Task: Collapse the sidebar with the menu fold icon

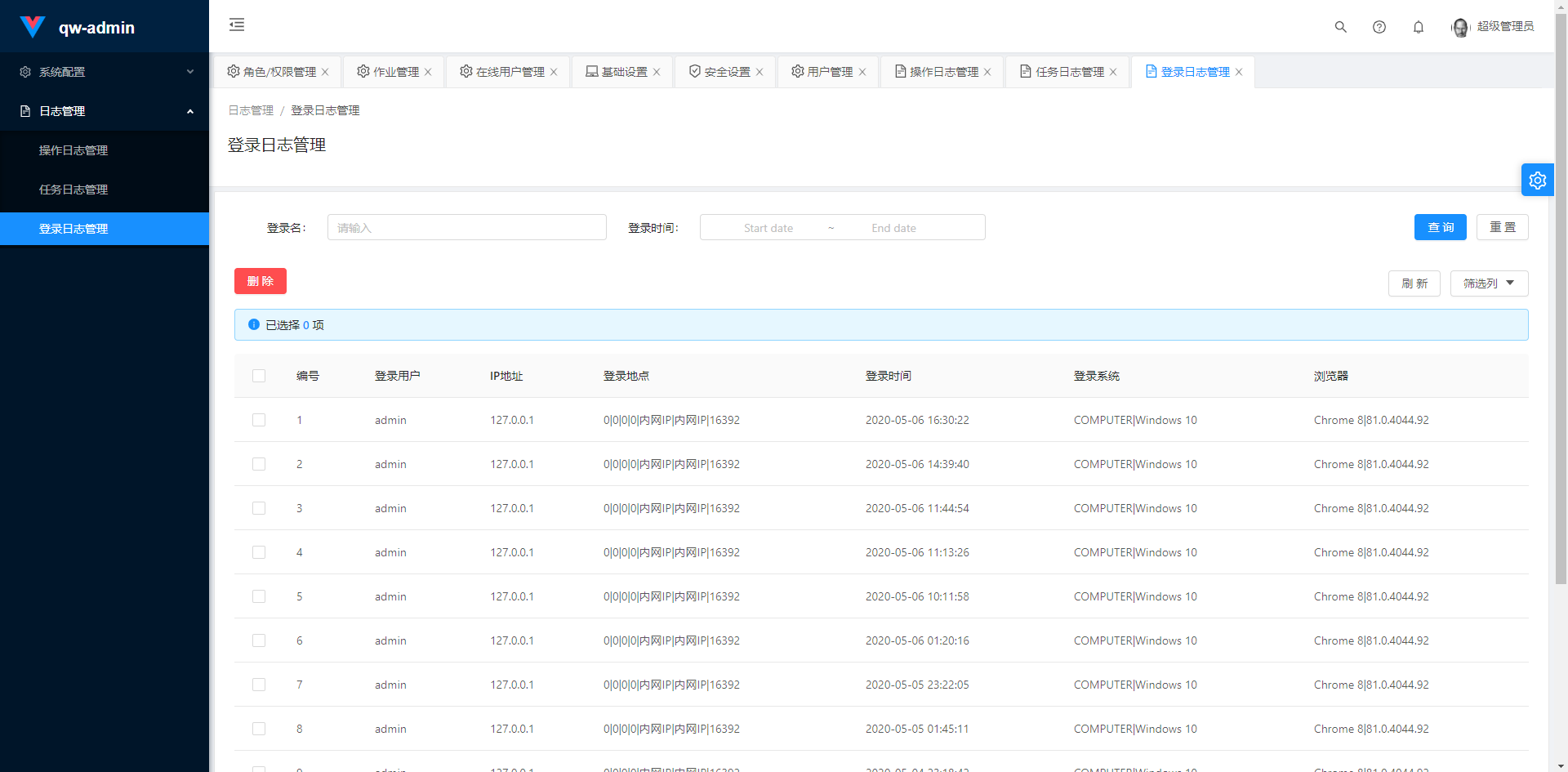Action: 237,25
